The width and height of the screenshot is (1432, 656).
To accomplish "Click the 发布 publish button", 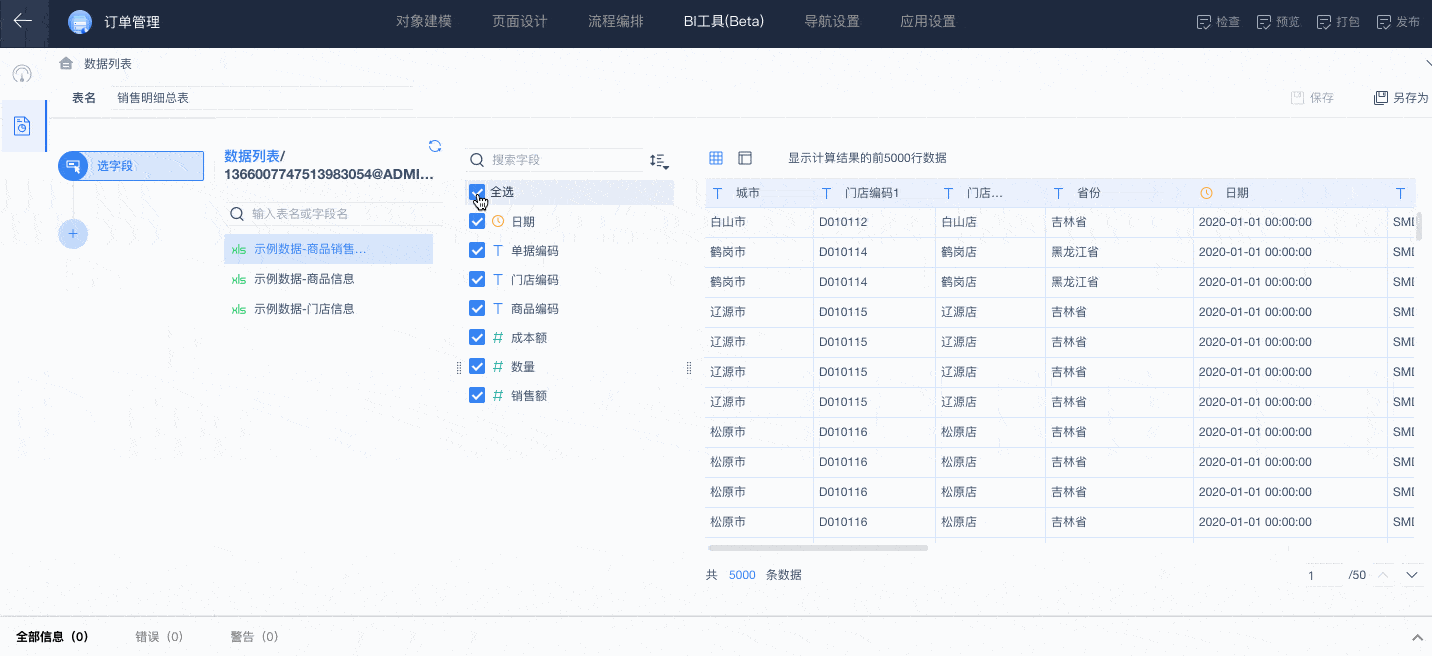I will [1398, 21].
